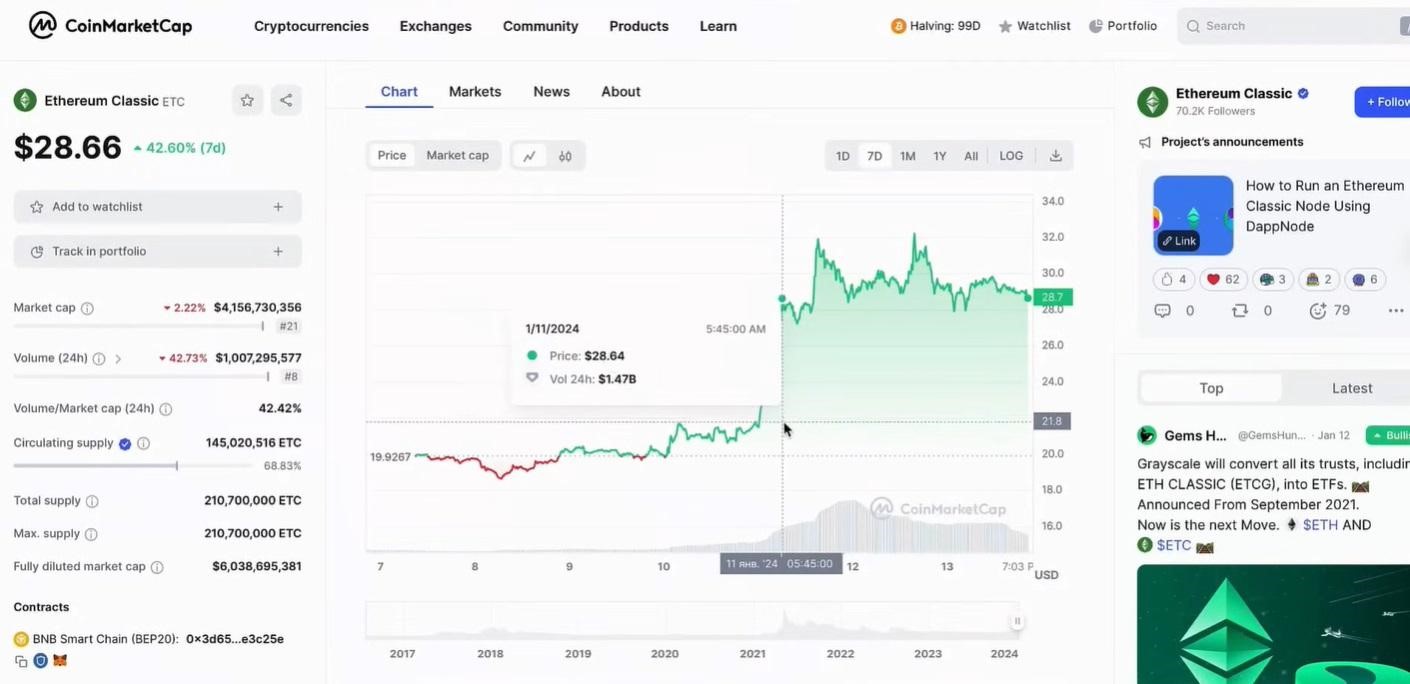Switch to line chart view icon

click(x=529, y=156)
